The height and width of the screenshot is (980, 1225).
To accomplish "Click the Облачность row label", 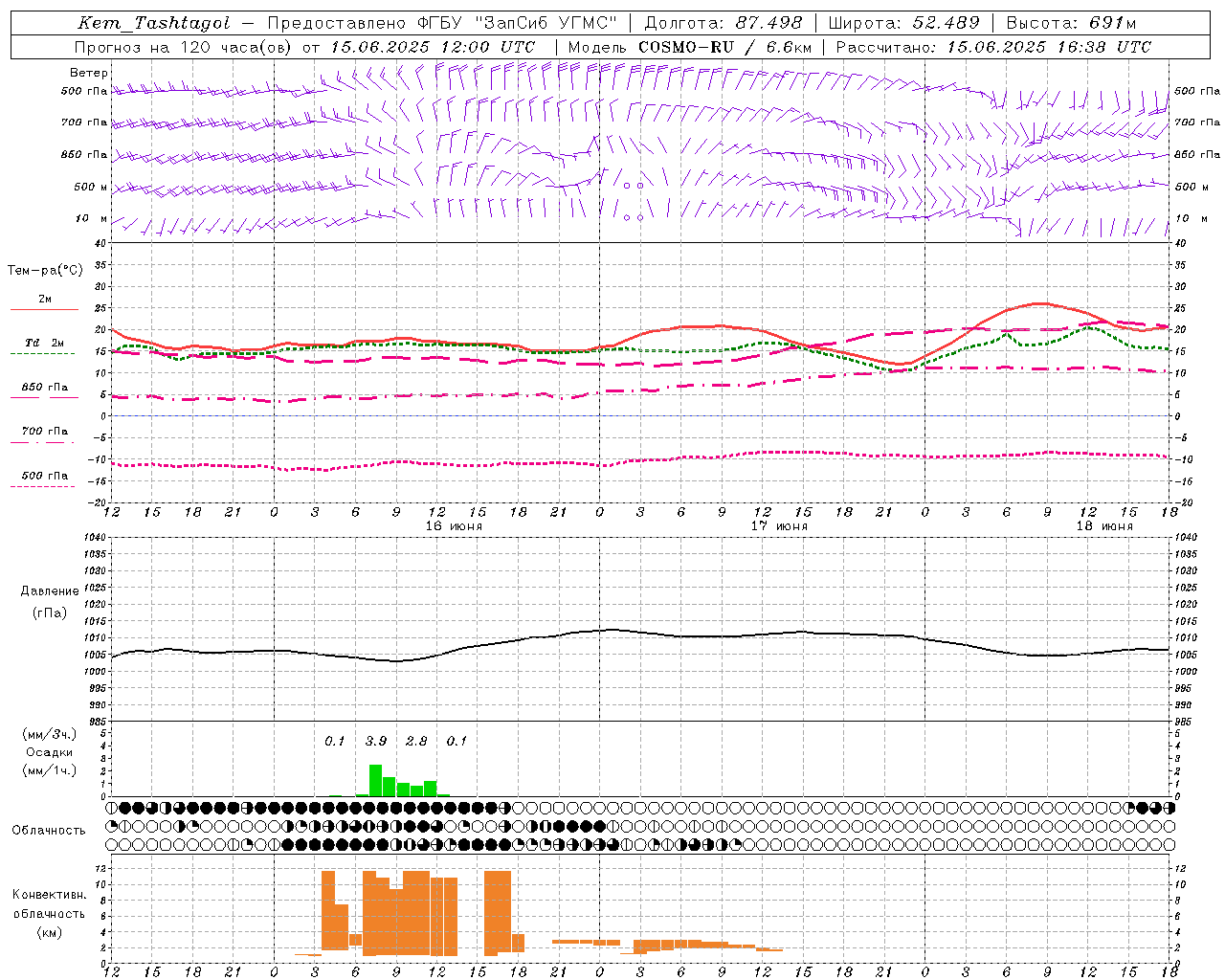I will 49,831.
